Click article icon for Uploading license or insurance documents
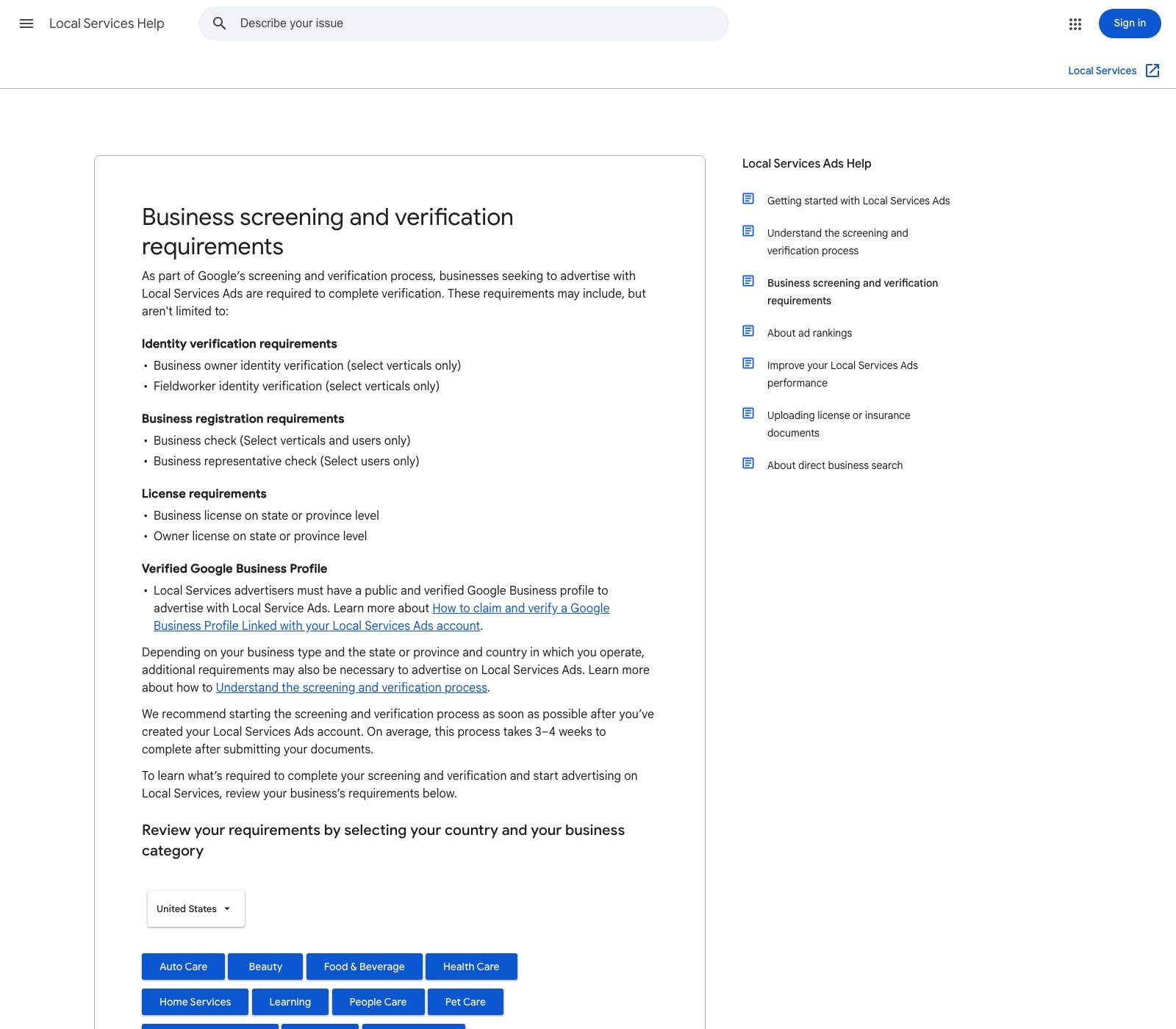The width and height of the screenshot is (1176, 1029). click(748, 413)
